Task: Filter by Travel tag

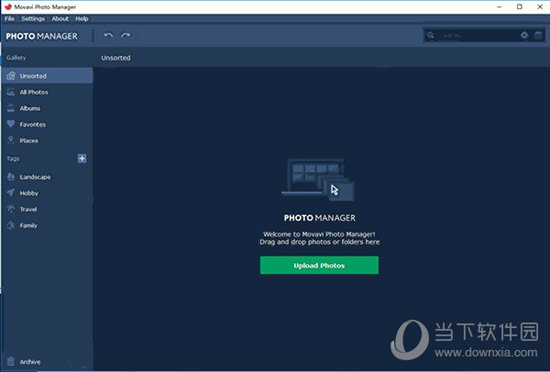Action: pyautogui.click(x=47, y=209)
